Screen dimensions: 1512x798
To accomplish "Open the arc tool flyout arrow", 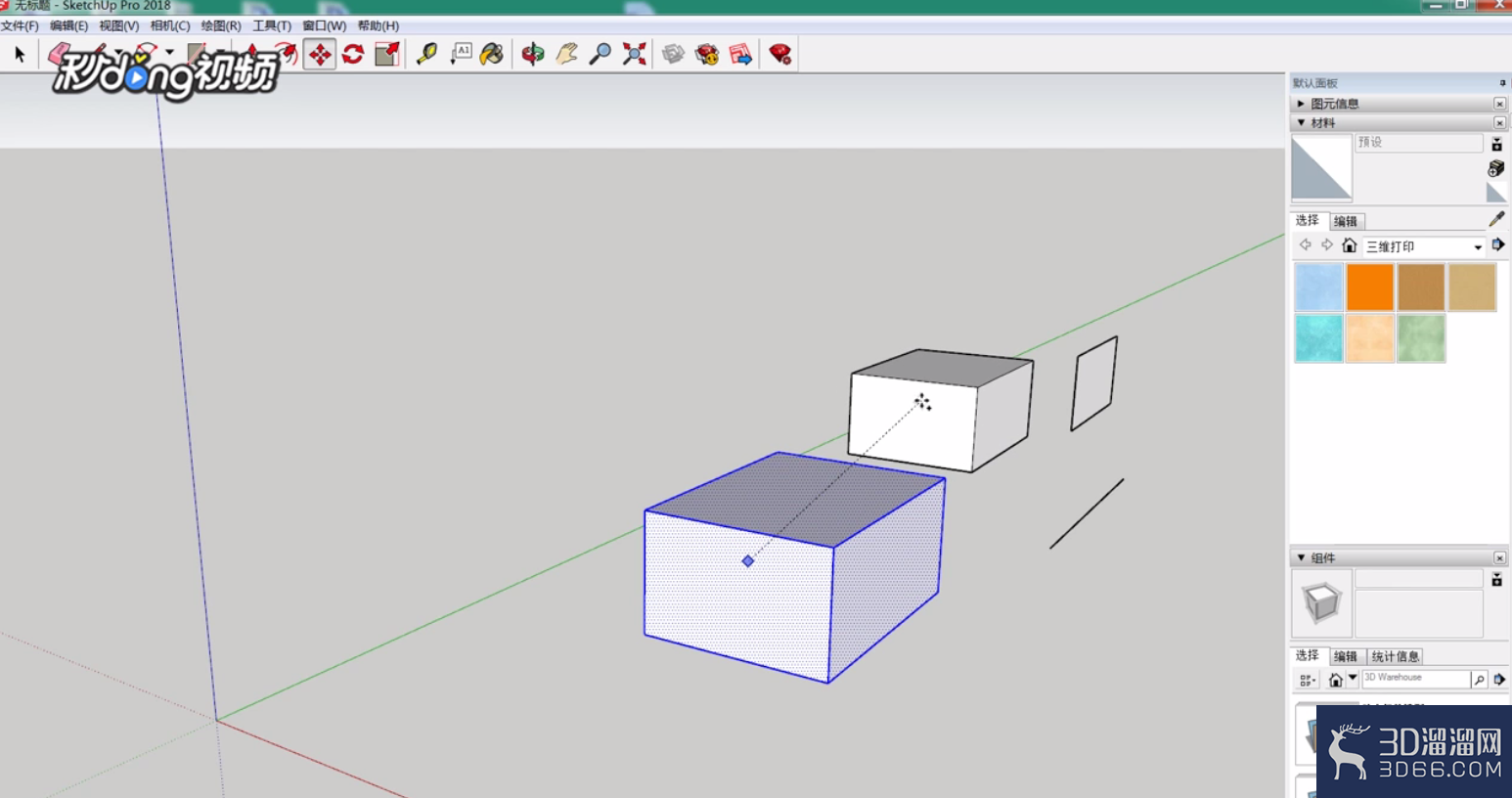I will coord(169,52).
